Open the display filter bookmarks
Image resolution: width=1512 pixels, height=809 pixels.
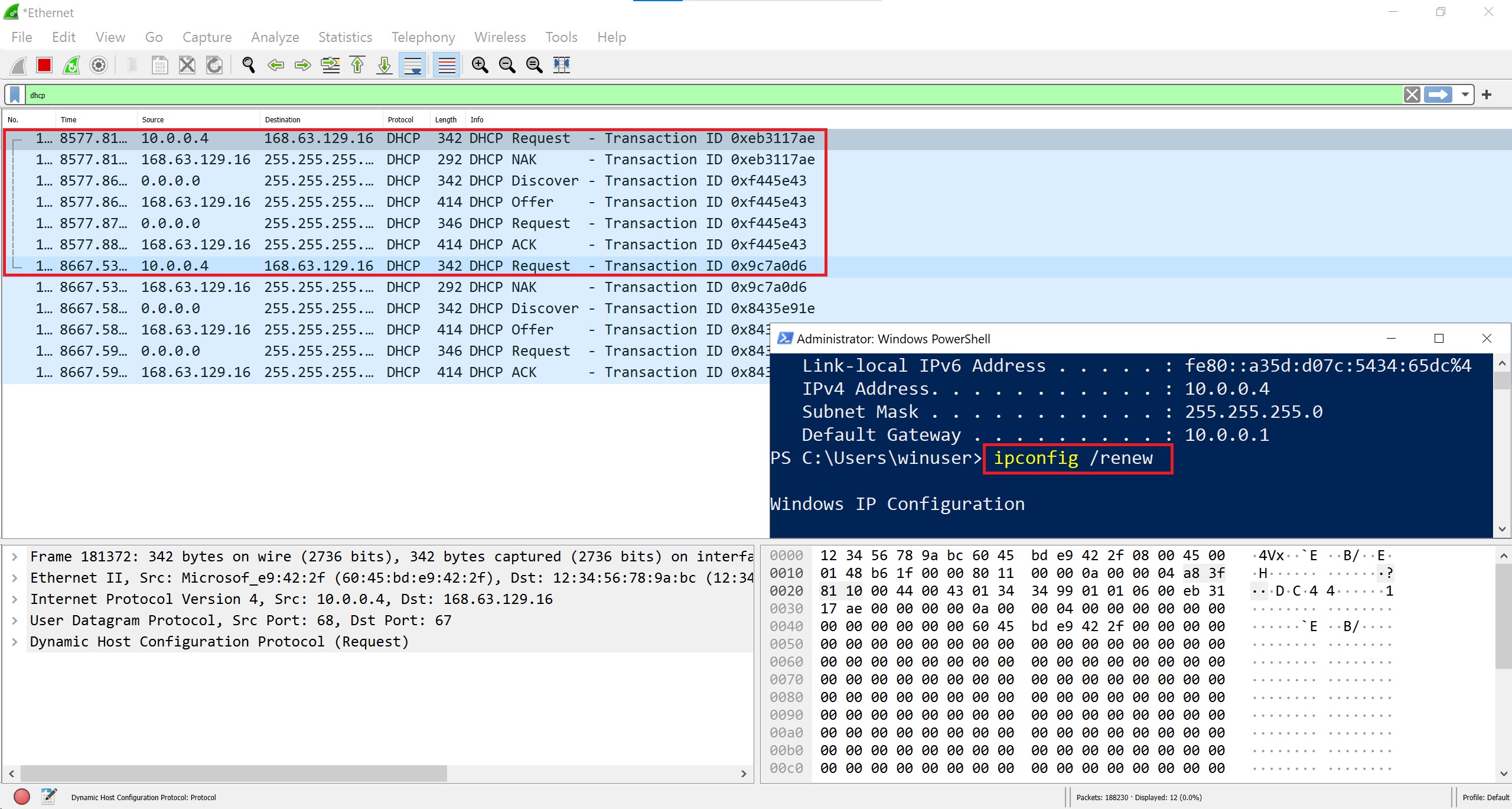(14, 95)
